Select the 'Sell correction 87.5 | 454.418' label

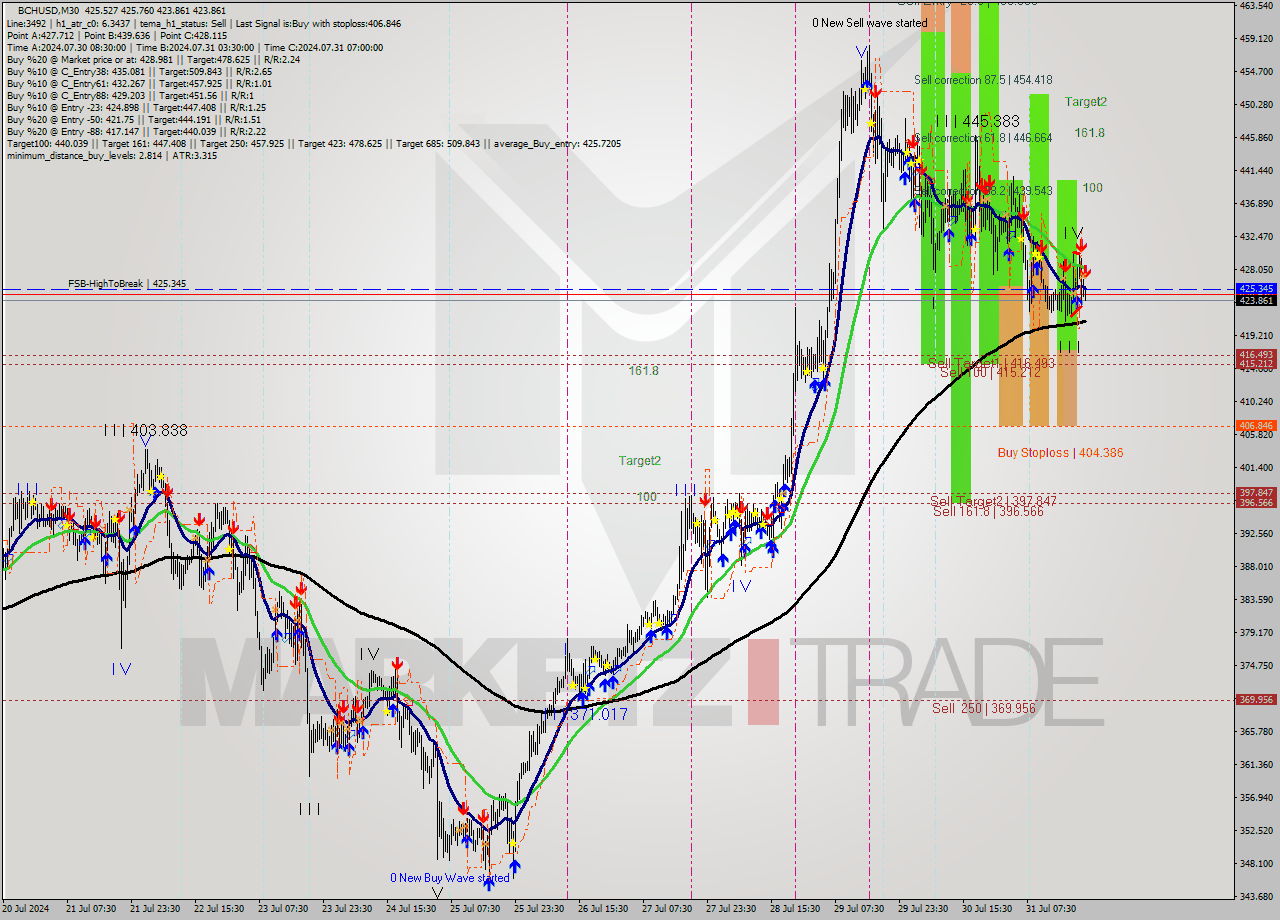983,80
